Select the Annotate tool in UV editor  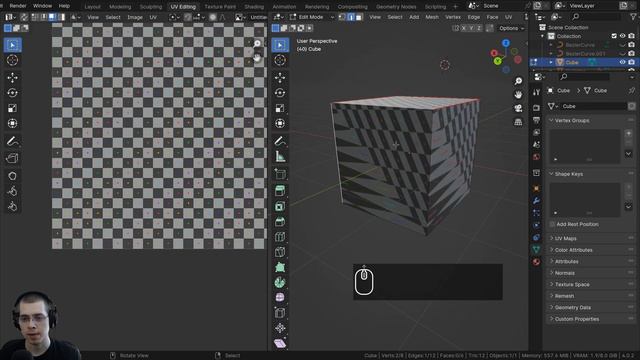(x=12, y=141)
